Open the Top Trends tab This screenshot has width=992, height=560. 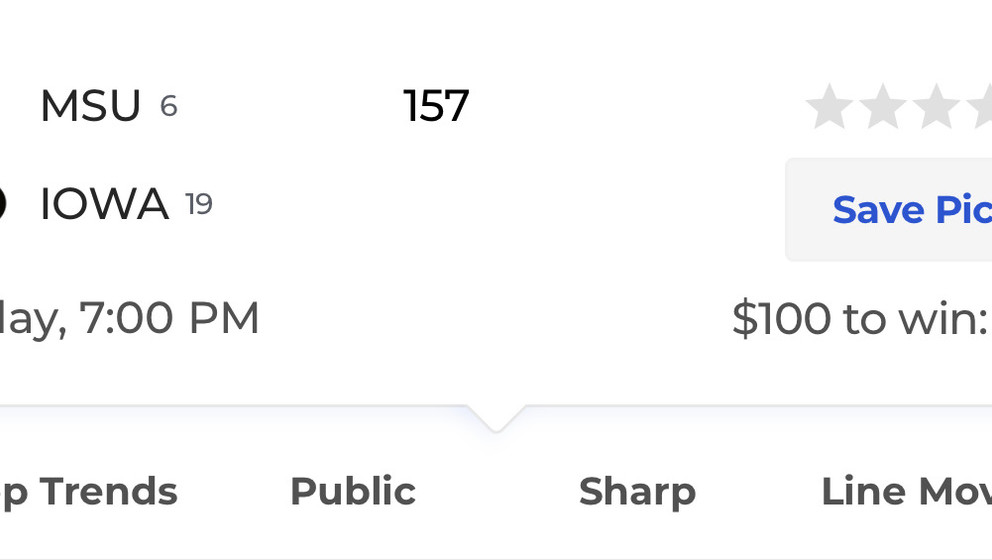point(89,492)
